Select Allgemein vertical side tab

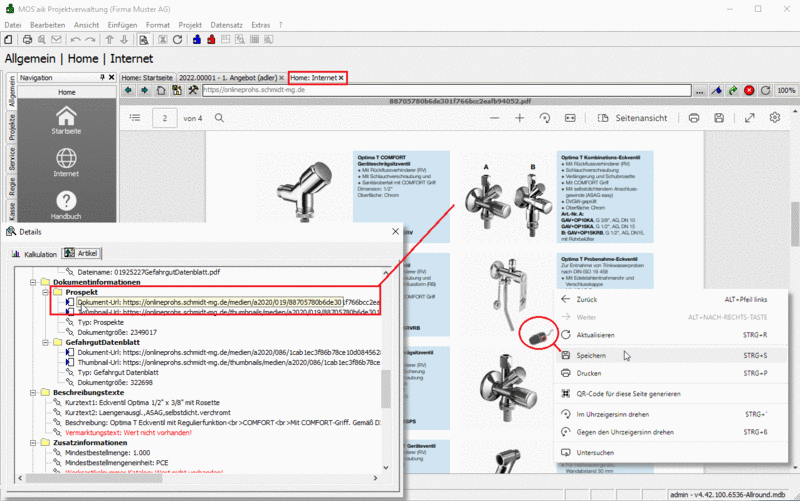click(x=11, y=90)
